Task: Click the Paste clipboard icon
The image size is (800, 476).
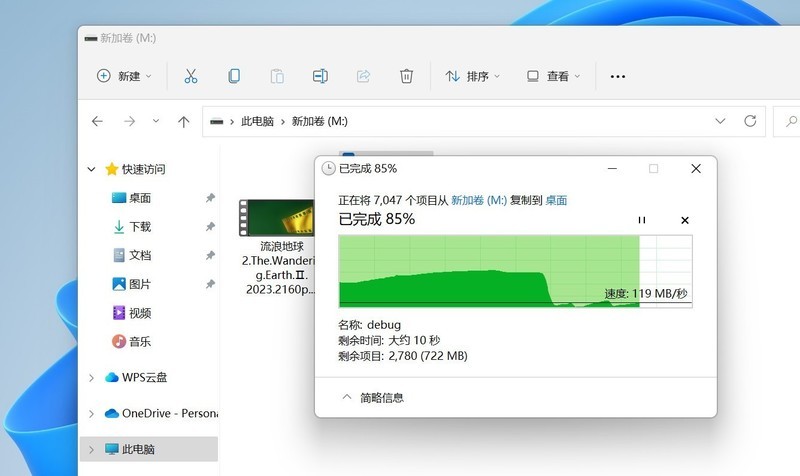Action: pos(277,77)
